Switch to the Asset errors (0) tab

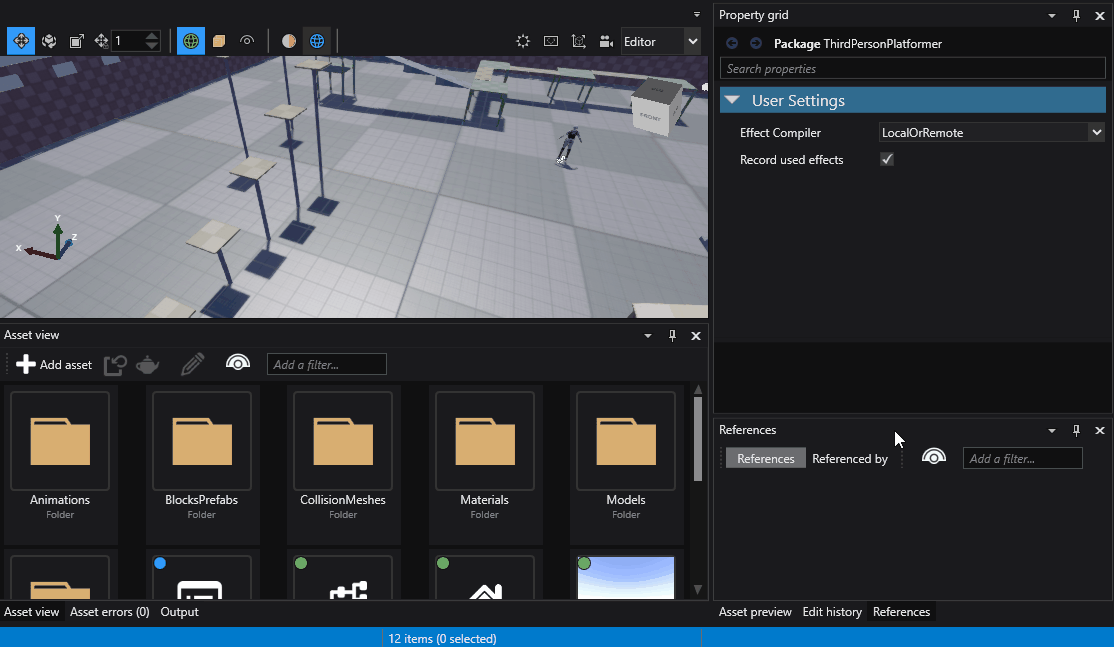(x=109, y=611)
